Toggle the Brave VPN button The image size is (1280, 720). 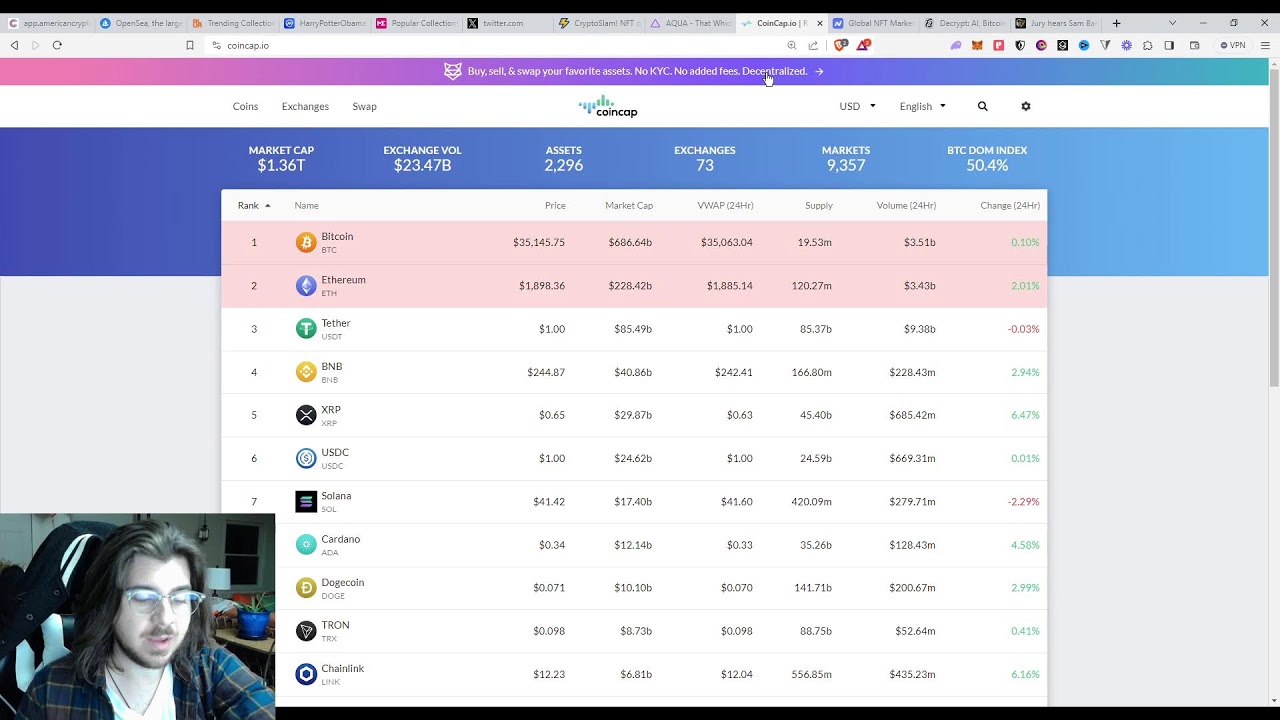point(1232,45)
